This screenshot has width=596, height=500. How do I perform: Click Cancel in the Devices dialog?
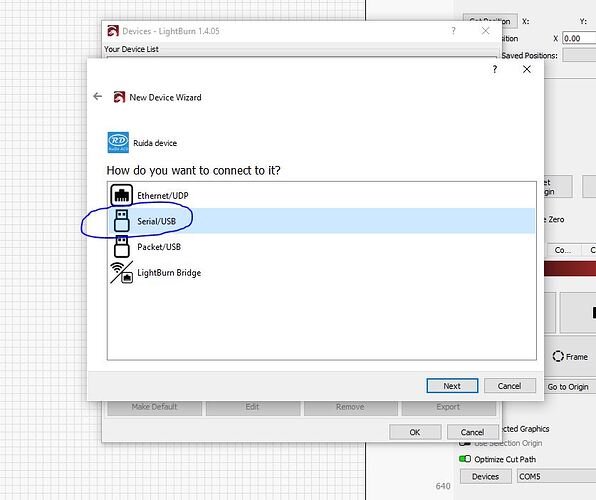(472, 432)
